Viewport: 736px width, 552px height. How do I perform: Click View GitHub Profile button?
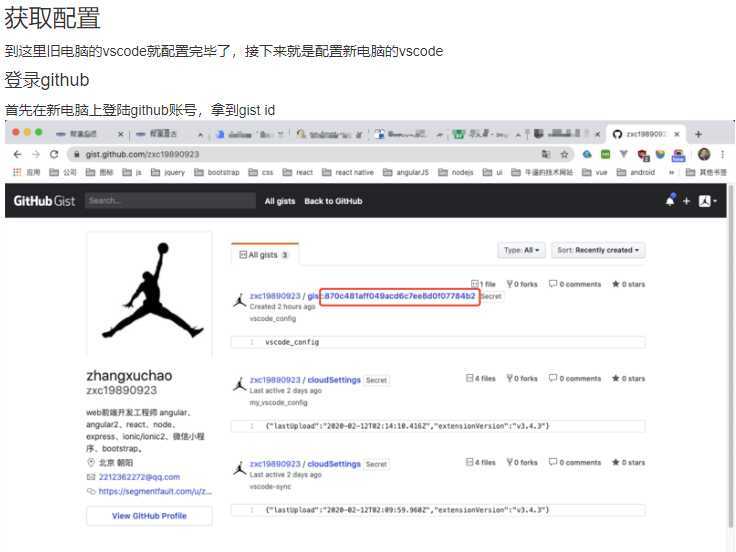(149, 516)
